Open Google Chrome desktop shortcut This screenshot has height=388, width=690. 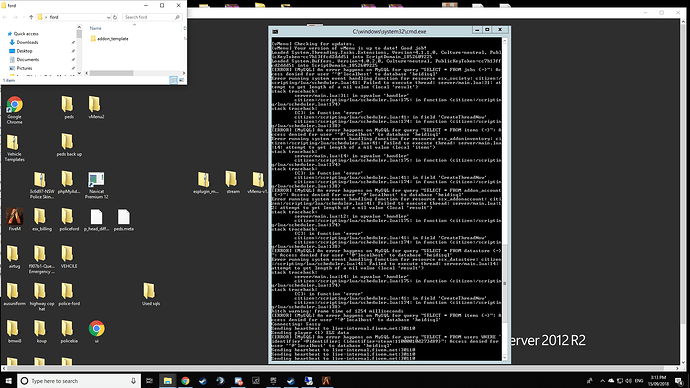(15, 110)
